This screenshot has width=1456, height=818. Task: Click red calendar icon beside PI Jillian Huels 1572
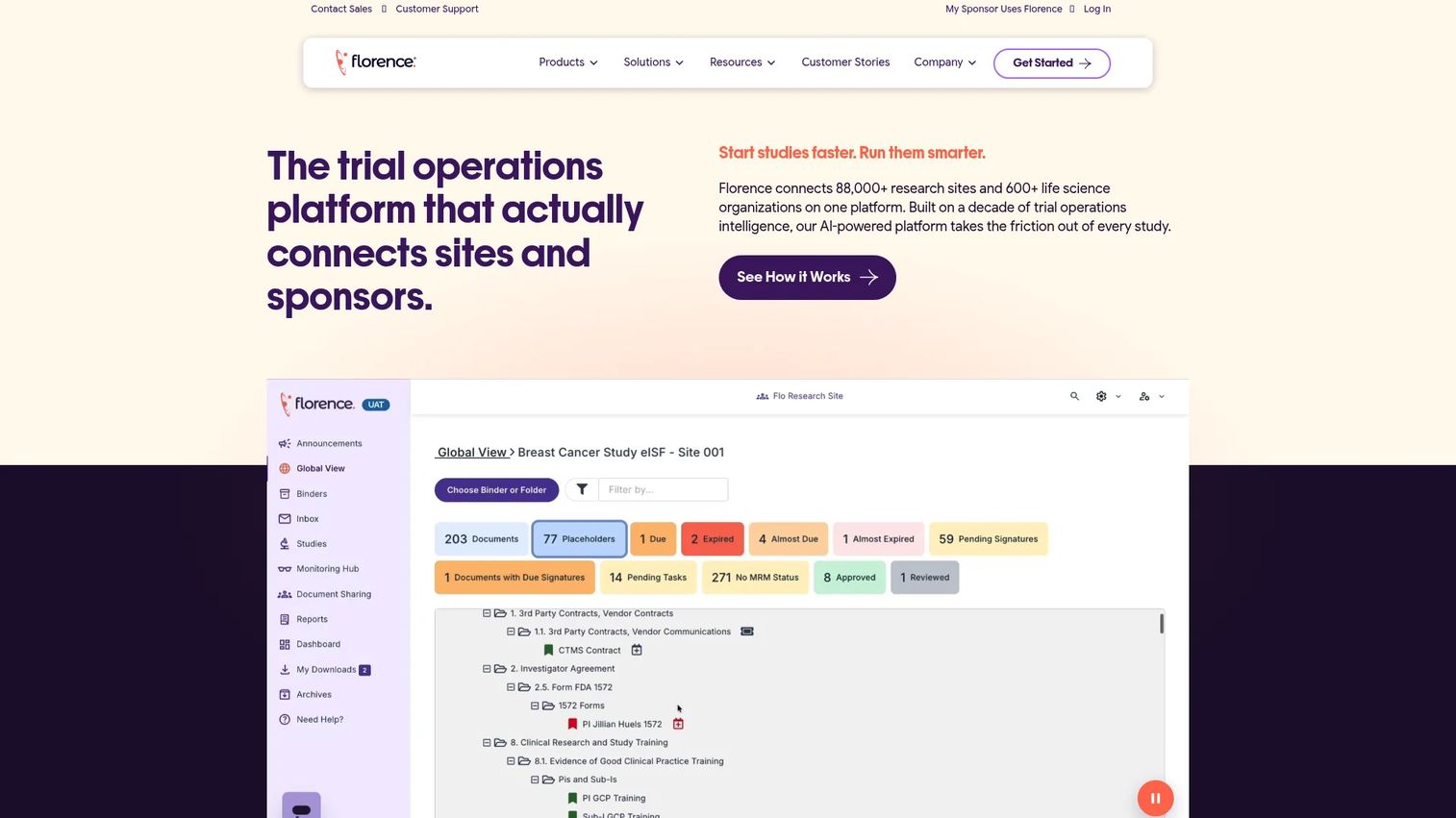click(x=678, y=724)
